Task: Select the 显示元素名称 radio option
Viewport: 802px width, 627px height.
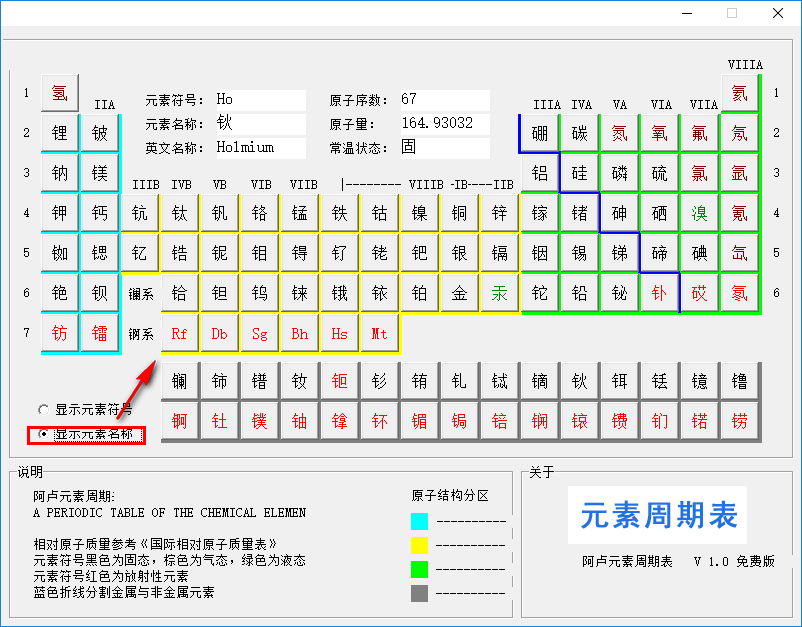Action: coord(43,435)
